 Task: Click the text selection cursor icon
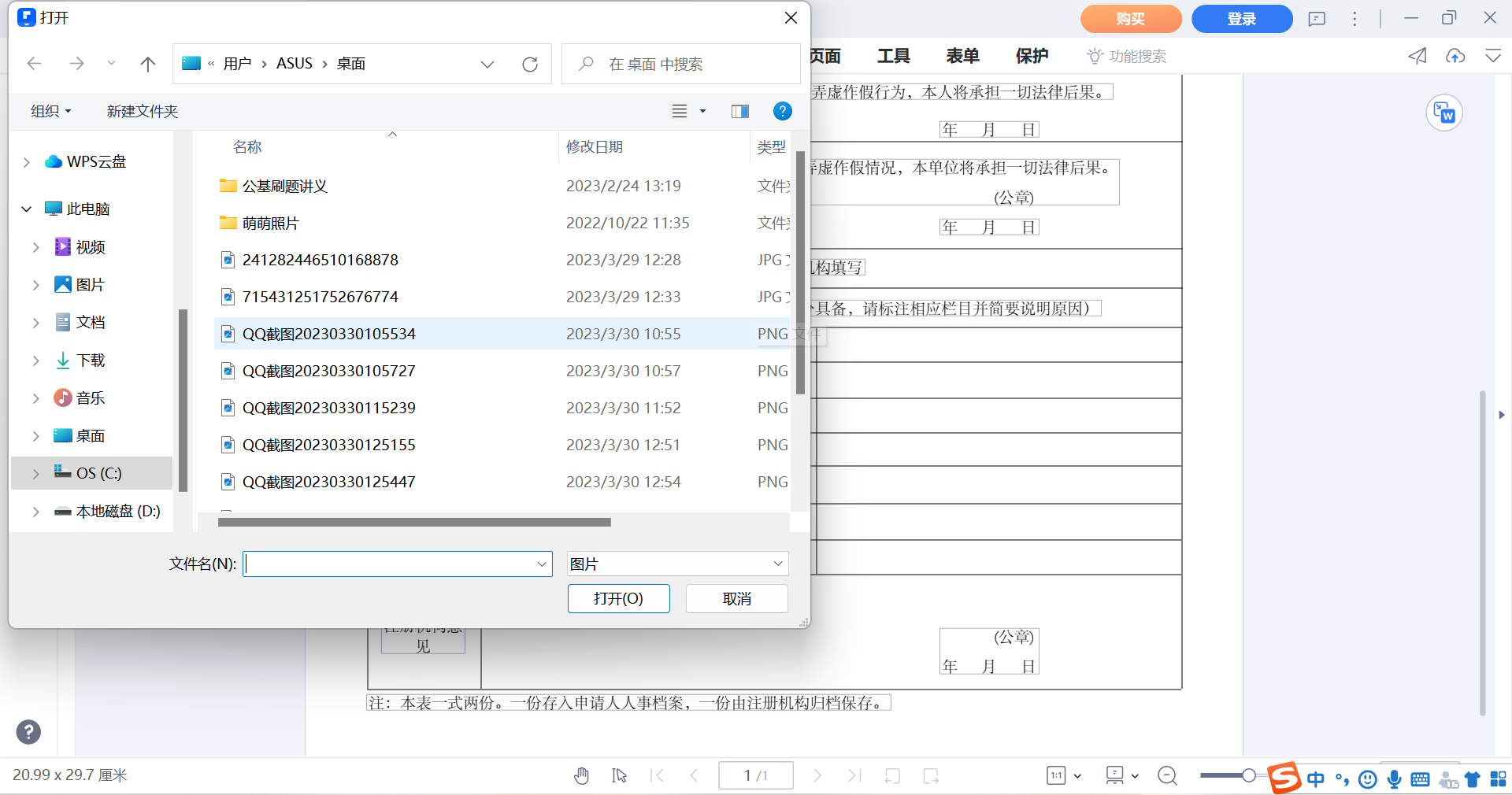pyautogui.click(x=619, y=775)
